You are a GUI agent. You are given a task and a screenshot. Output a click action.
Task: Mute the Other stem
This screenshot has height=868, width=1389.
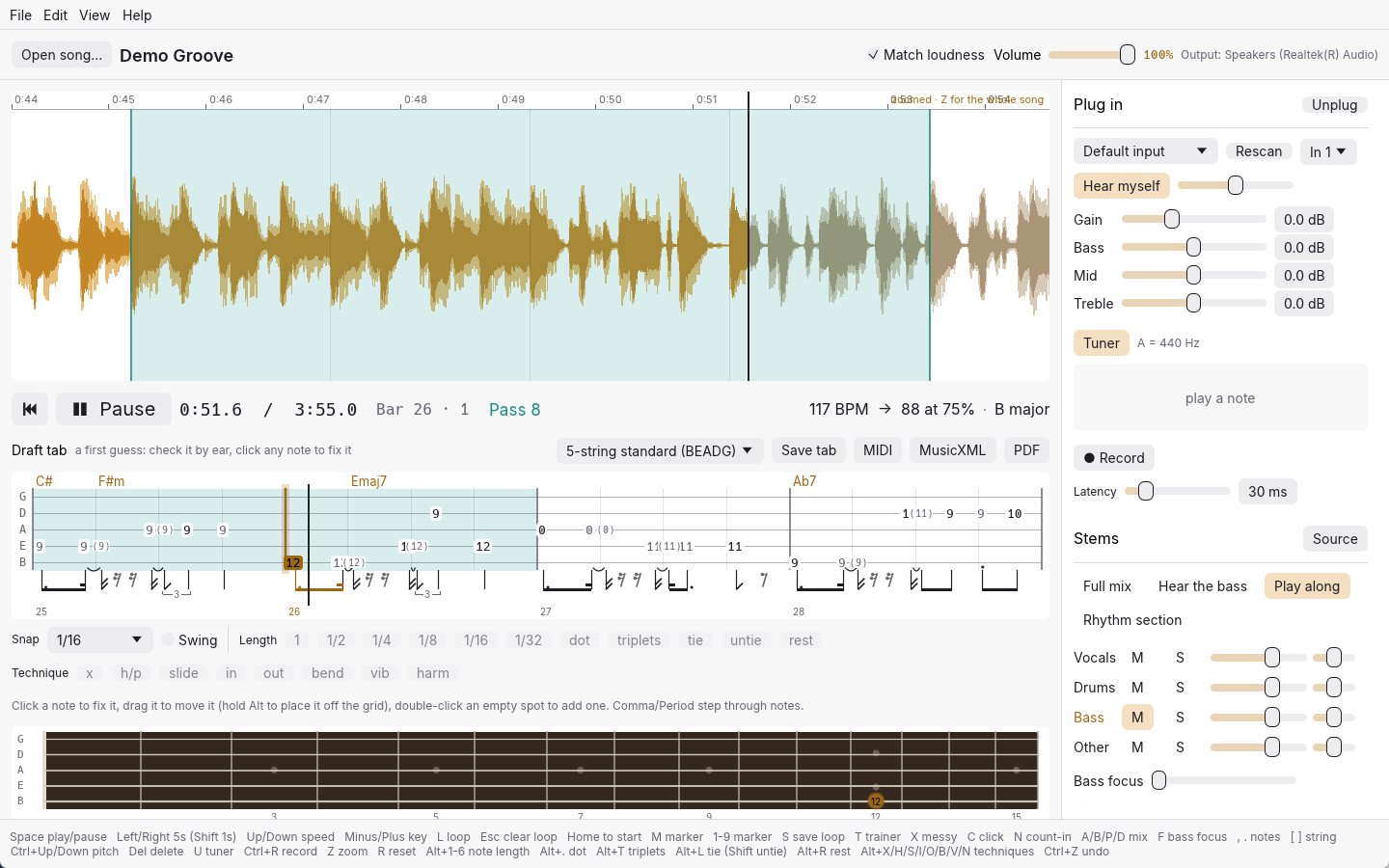pos(1137,747)
